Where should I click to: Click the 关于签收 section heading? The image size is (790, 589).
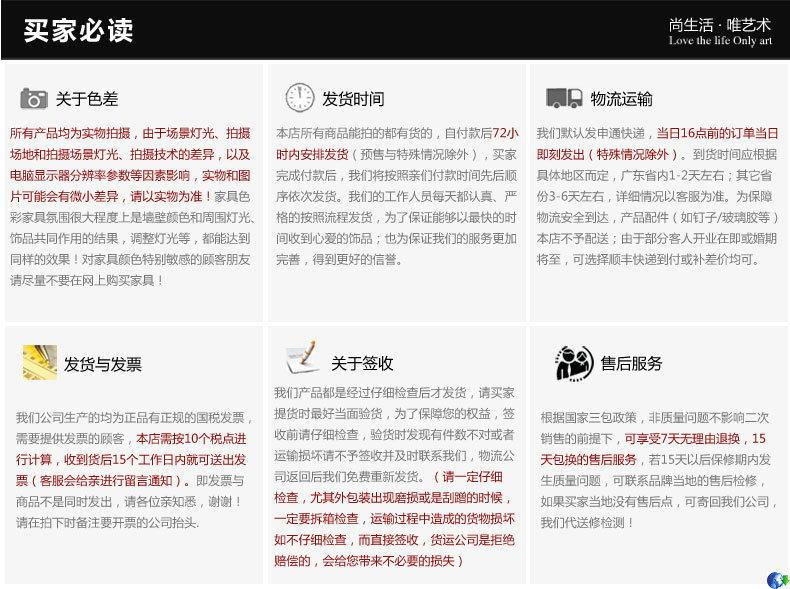click(362, 363)
